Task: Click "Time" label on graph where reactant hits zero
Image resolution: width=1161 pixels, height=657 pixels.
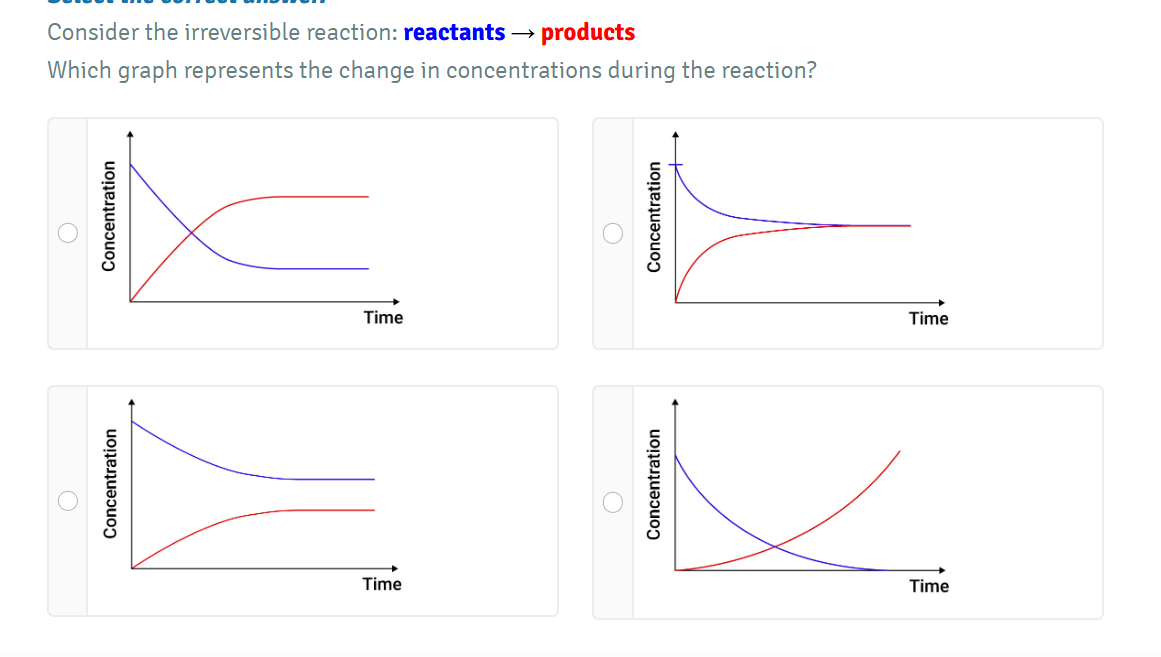Action: click(929, 586)
